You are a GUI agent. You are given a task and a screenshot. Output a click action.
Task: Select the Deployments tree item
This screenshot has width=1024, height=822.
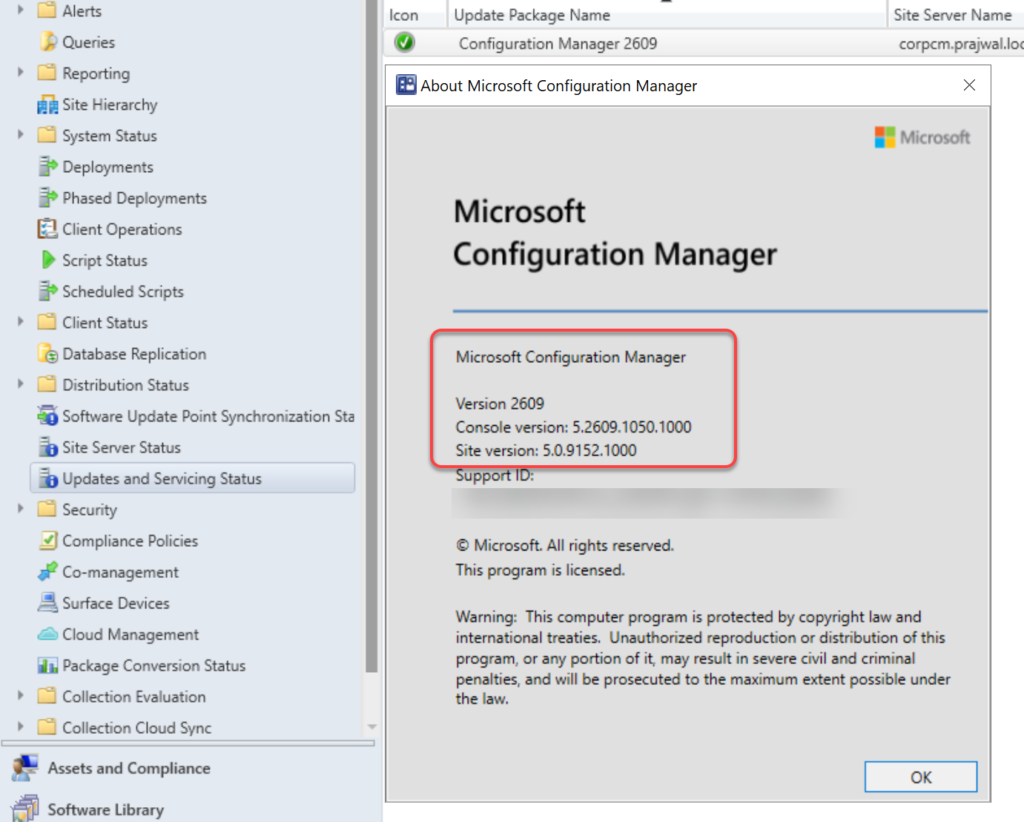click(108, 167)
